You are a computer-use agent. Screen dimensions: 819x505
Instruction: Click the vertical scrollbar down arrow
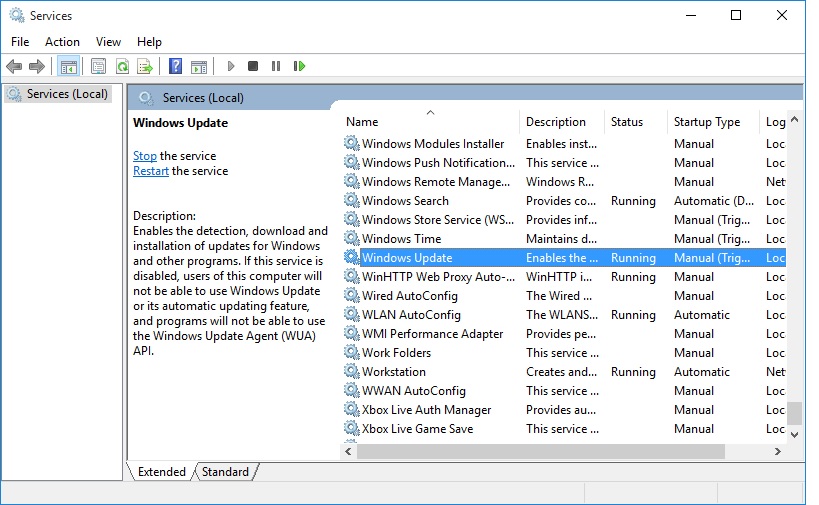794,434
